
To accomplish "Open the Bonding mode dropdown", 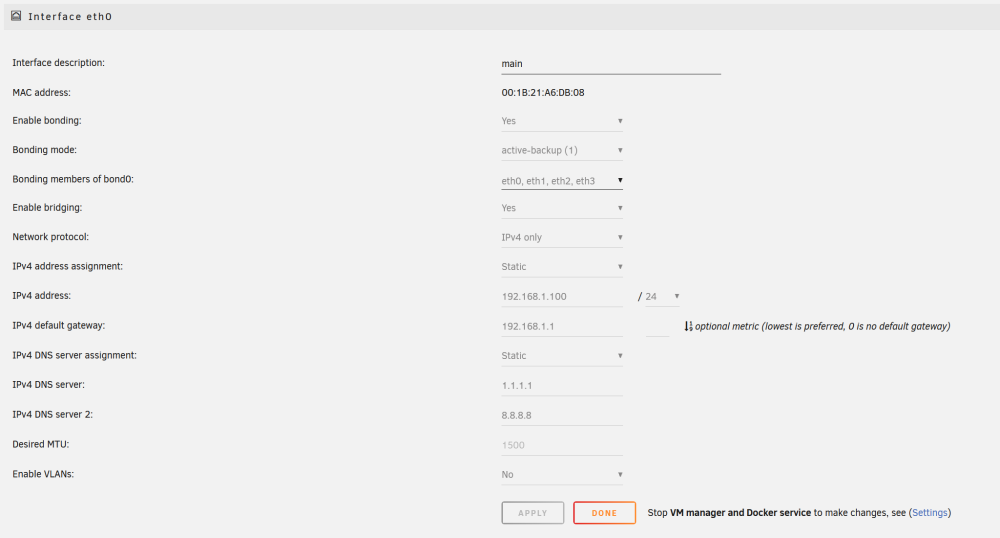I will pyautogui.click(x=562, y=150).
